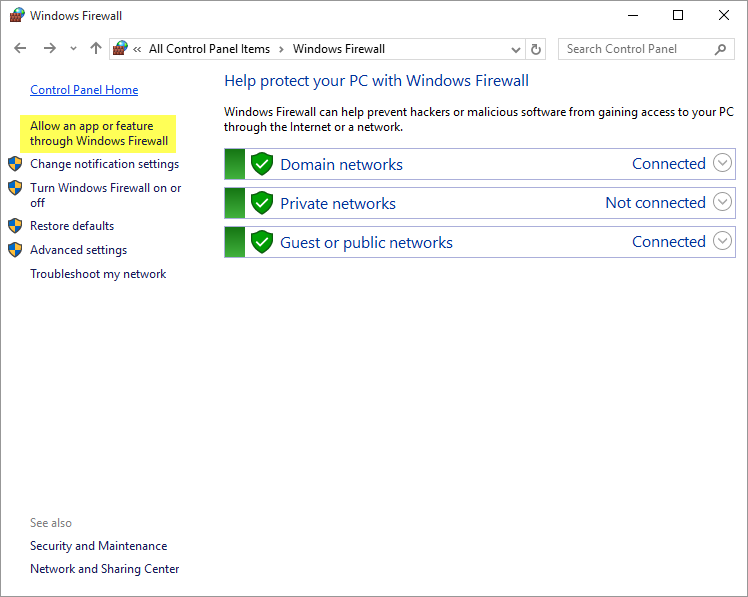
Task: Go to Control Panel Home
Action: (x=84, y=90)
